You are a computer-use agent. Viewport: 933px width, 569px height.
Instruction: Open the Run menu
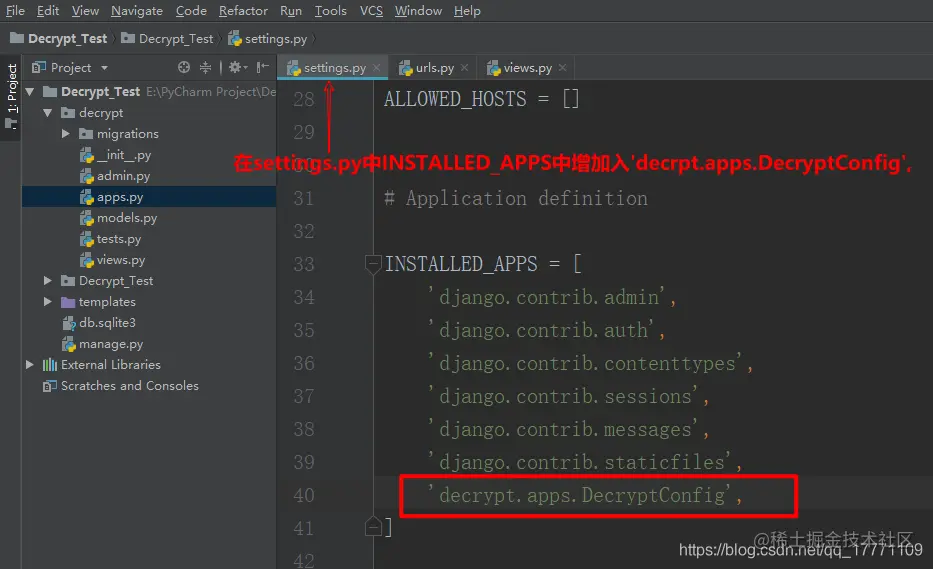(291, 11)
